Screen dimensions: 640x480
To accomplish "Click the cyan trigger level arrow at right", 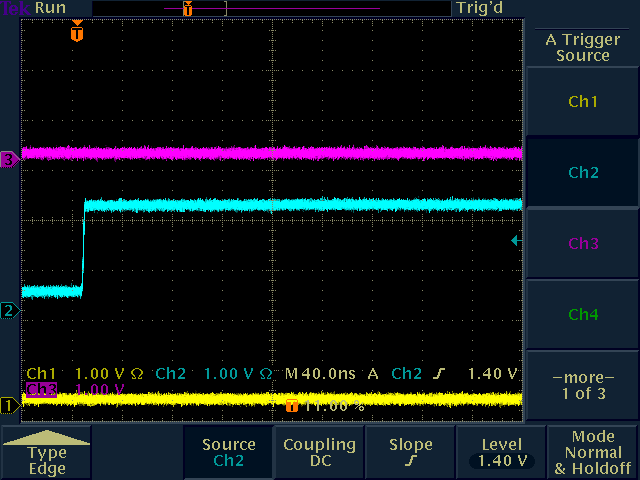I will (x=515, y=241).
